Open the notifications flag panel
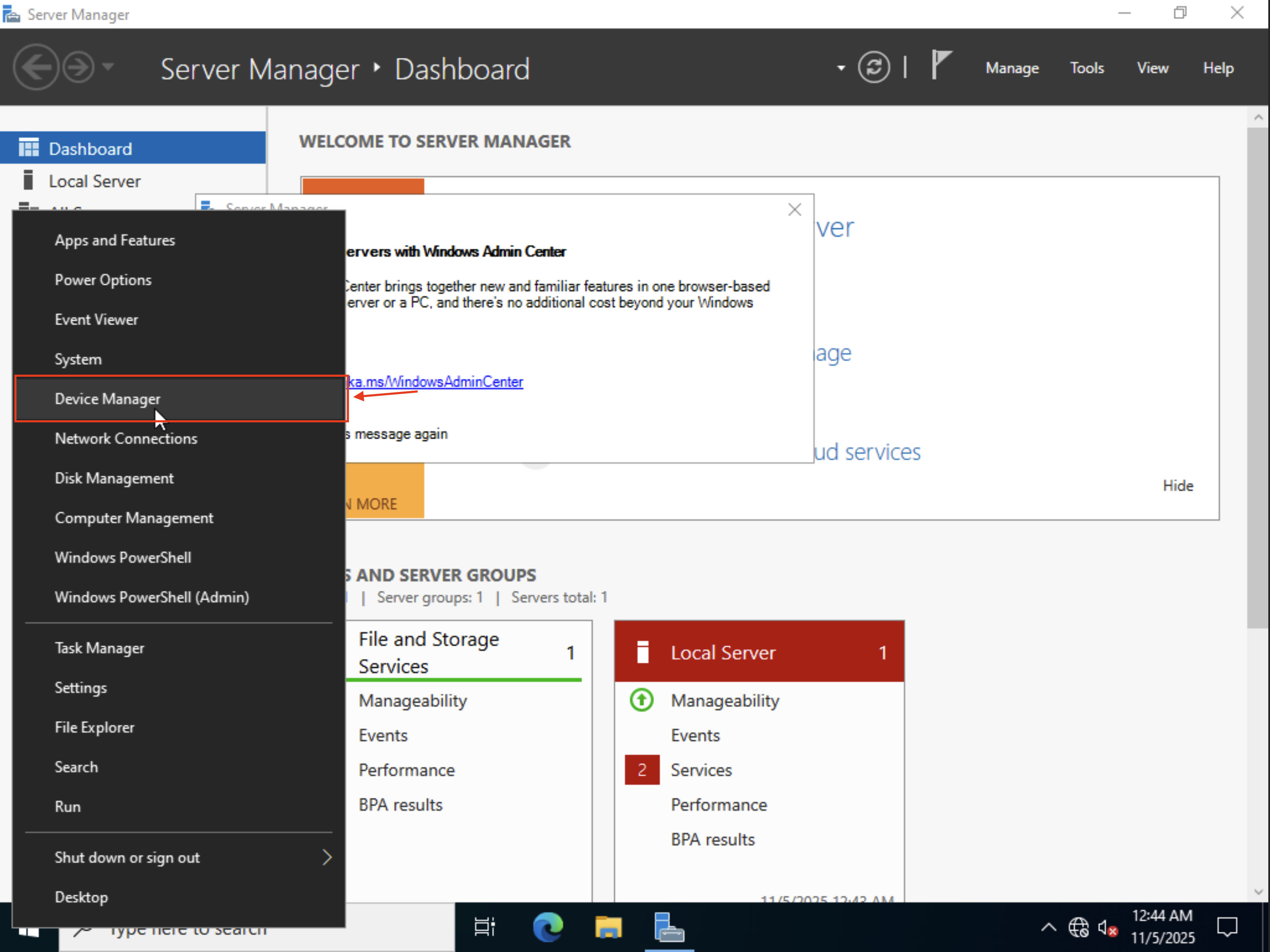The width and height of the screenshot is (1270, 952). (x=940, y=66)
